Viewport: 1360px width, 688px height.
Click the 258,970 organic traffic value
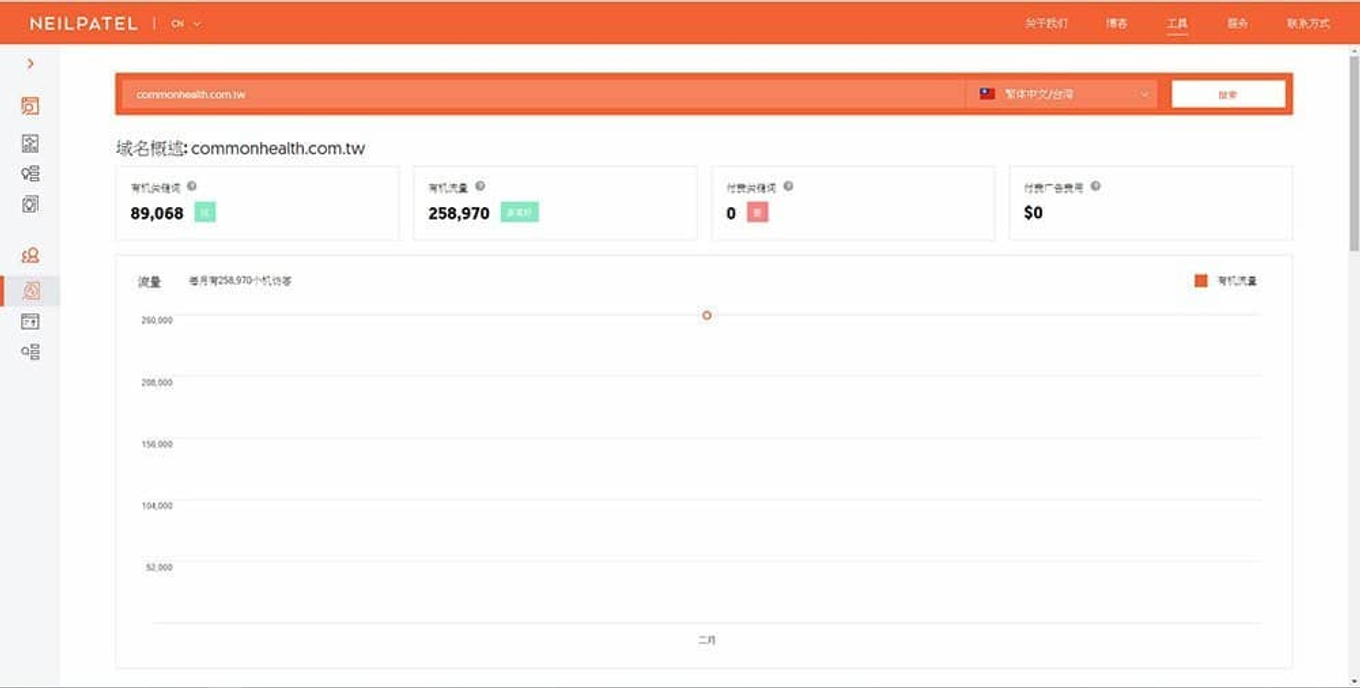coord(459,213)
